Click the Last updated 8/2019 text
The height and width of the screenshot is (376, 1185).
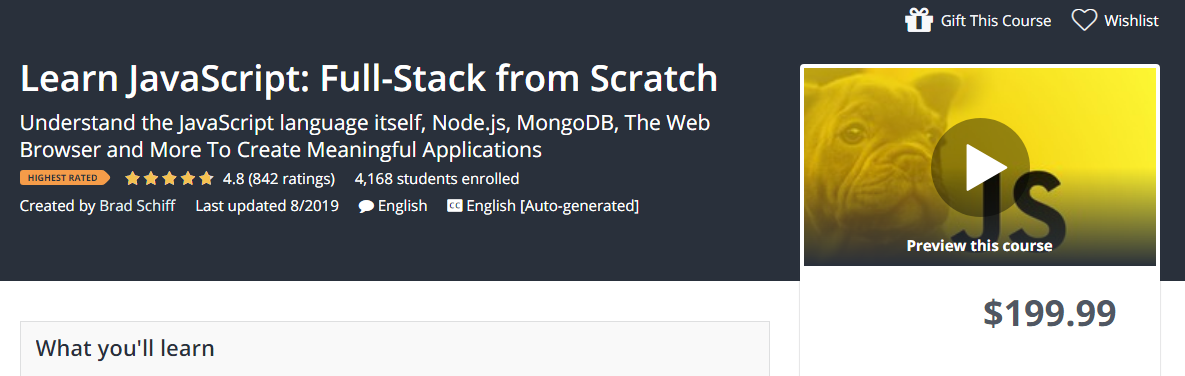(267, 205)
